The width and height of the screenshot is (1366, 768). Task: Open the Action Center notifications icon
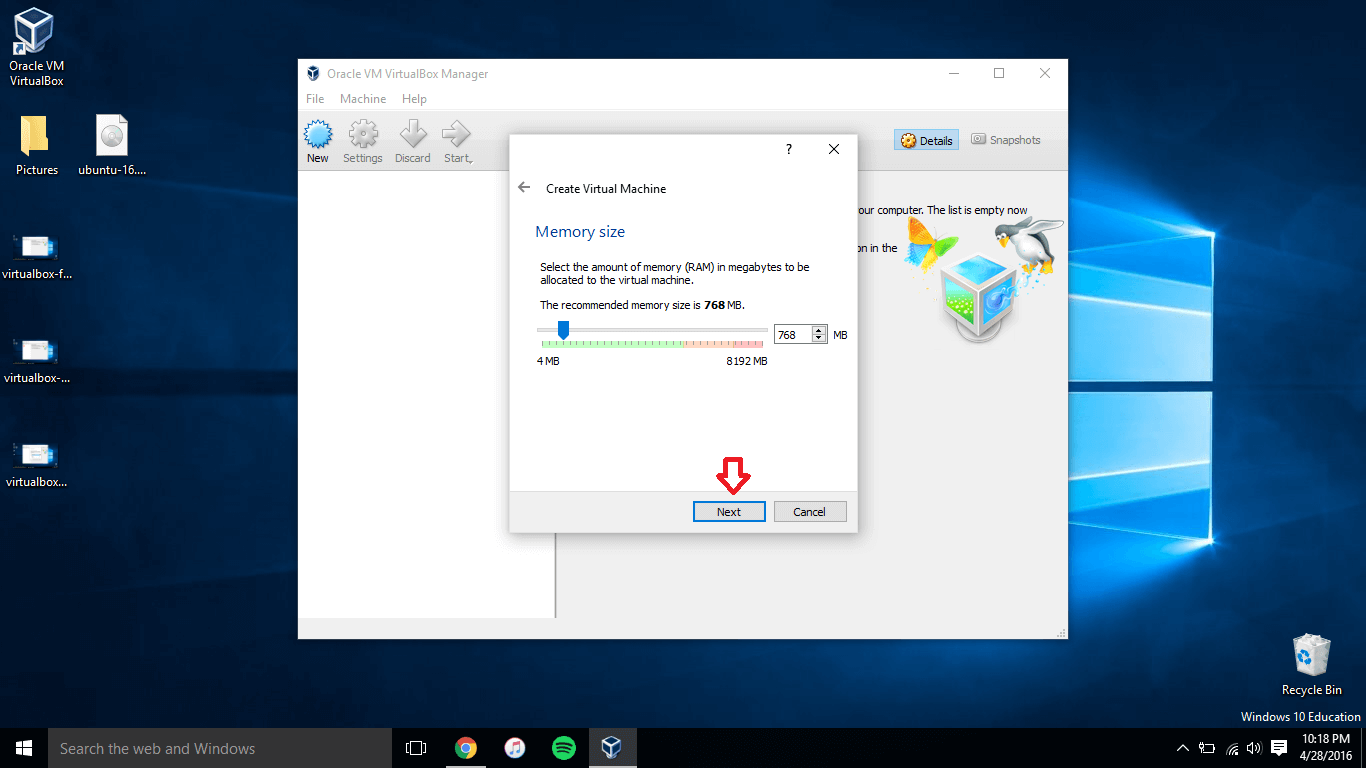coord(1279,748)
